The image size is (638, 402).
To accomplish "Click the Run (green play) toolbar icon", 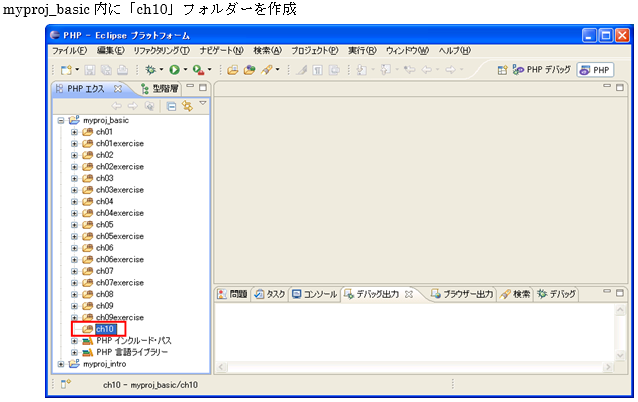I will pos(173,70).
